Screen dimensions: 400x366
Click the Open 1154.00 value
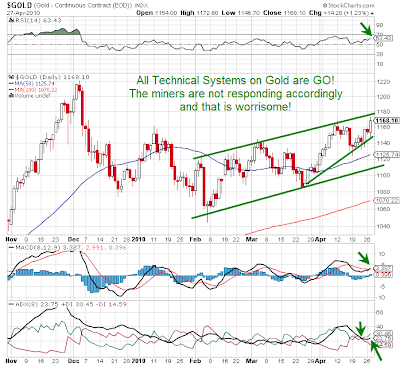157,13
